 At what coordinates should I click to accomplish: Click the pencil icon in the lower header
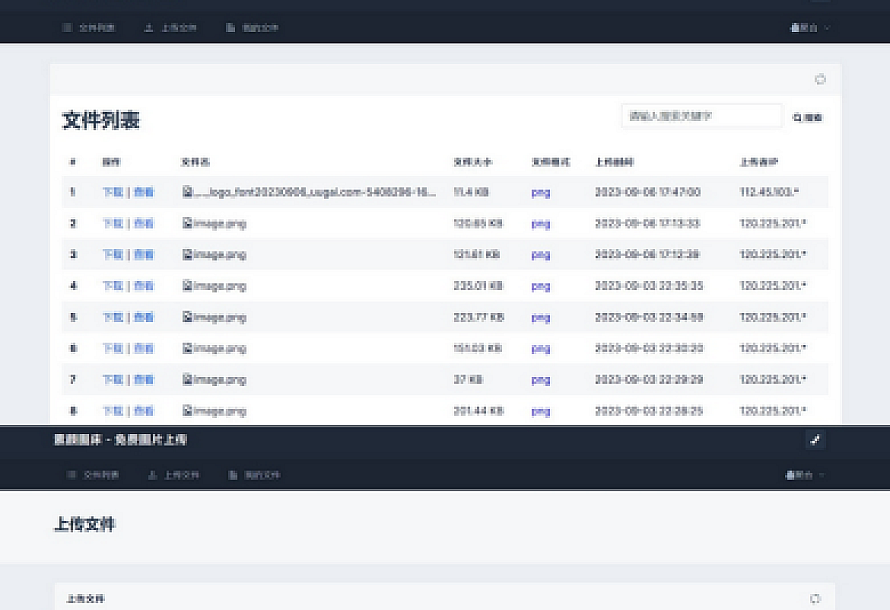(x=815, y=440)
